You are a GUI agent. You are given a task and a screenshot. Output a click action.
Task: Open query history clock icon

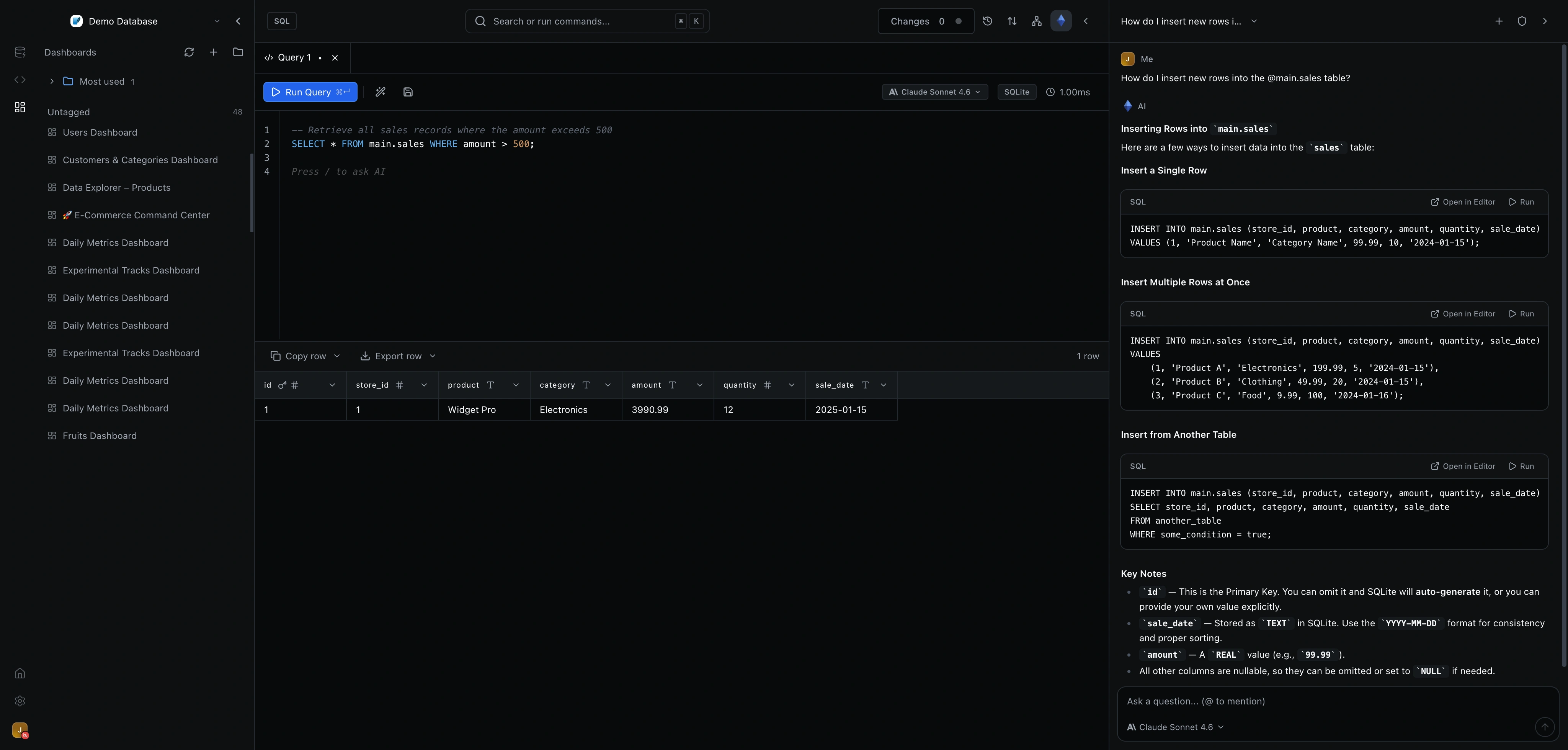(x=987, y=21)
